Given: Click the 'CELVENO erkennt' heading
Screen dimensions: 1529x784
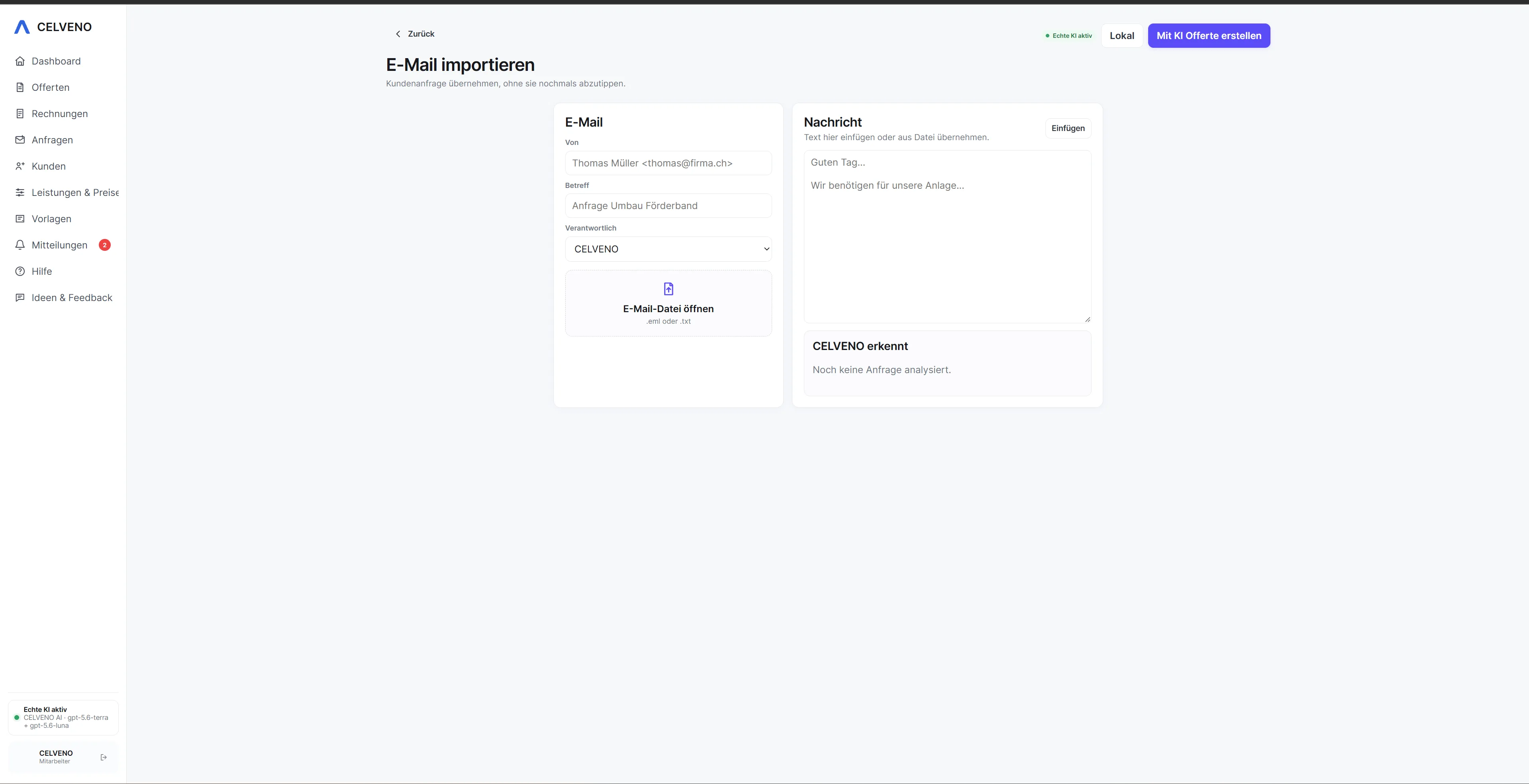Looking at the screenshot, I should 860,346.
